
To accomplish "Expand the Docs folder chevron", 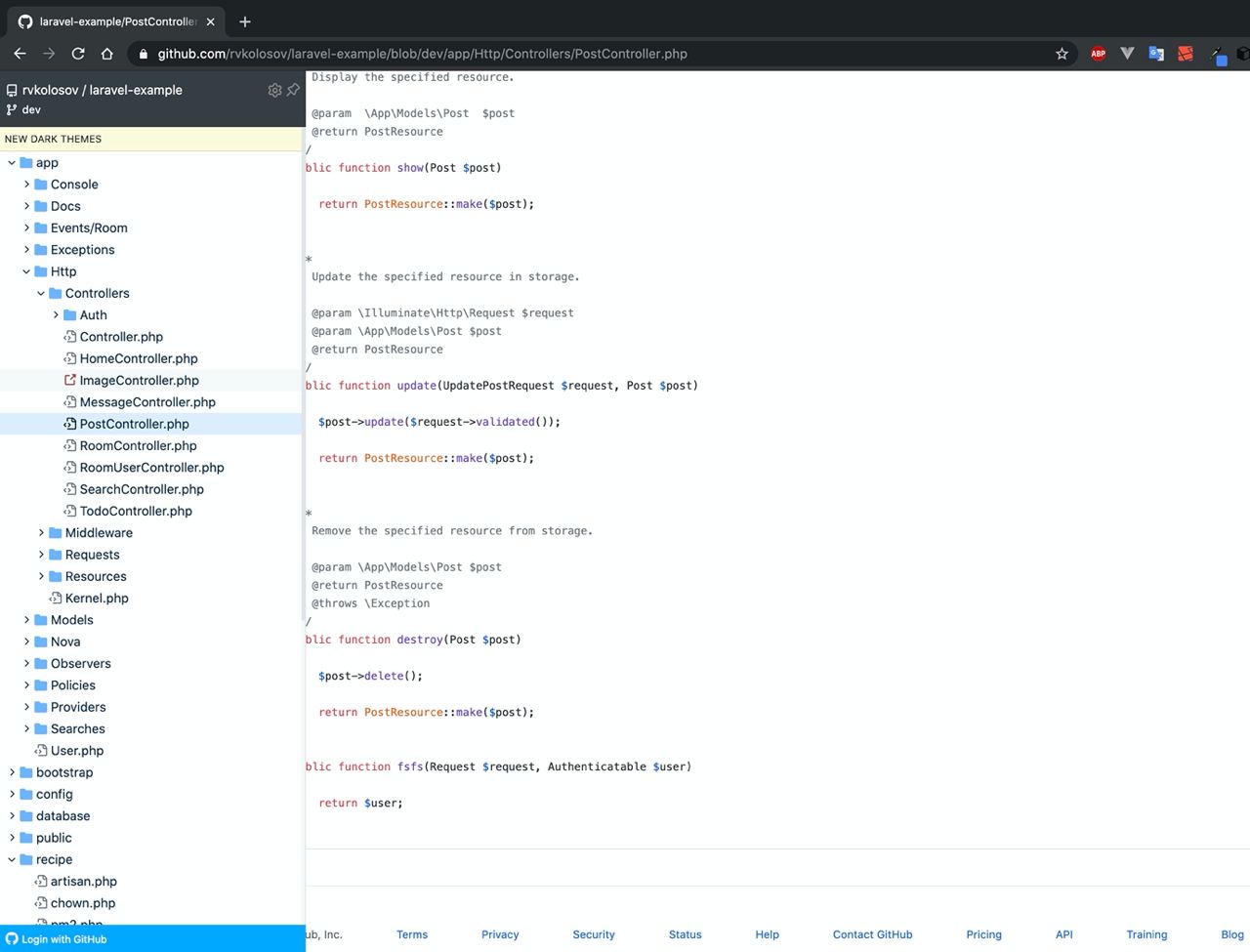I will 26,206.
